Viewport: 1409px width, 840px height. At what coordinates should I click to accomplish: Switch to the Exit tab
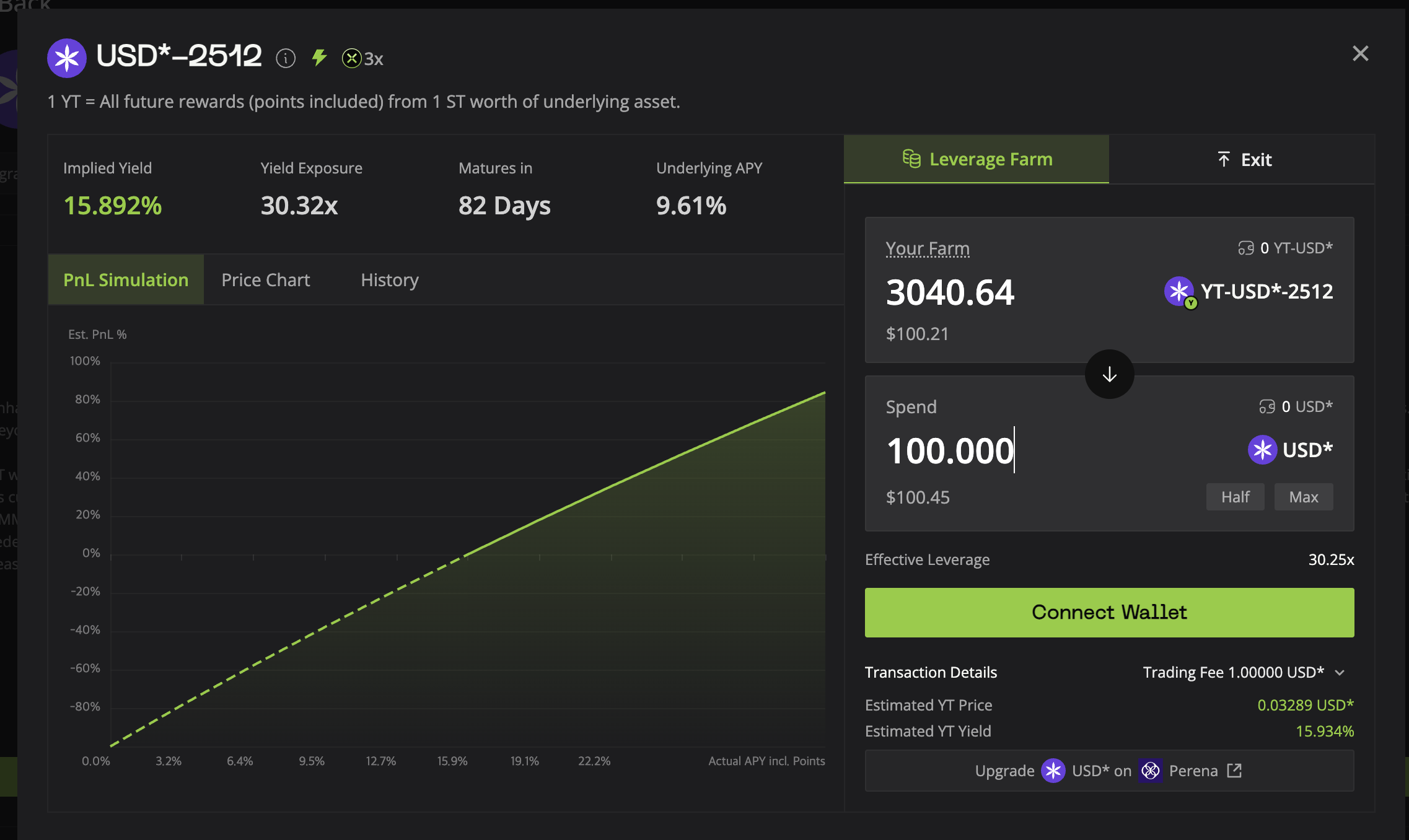click(x=1243, y=160)
